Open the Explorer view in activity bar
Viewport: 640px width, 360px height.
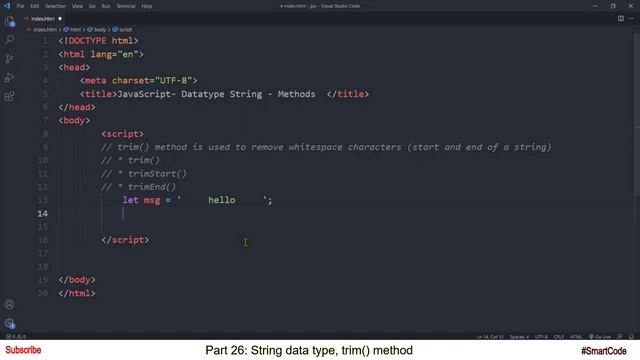(x=9, y=21)
